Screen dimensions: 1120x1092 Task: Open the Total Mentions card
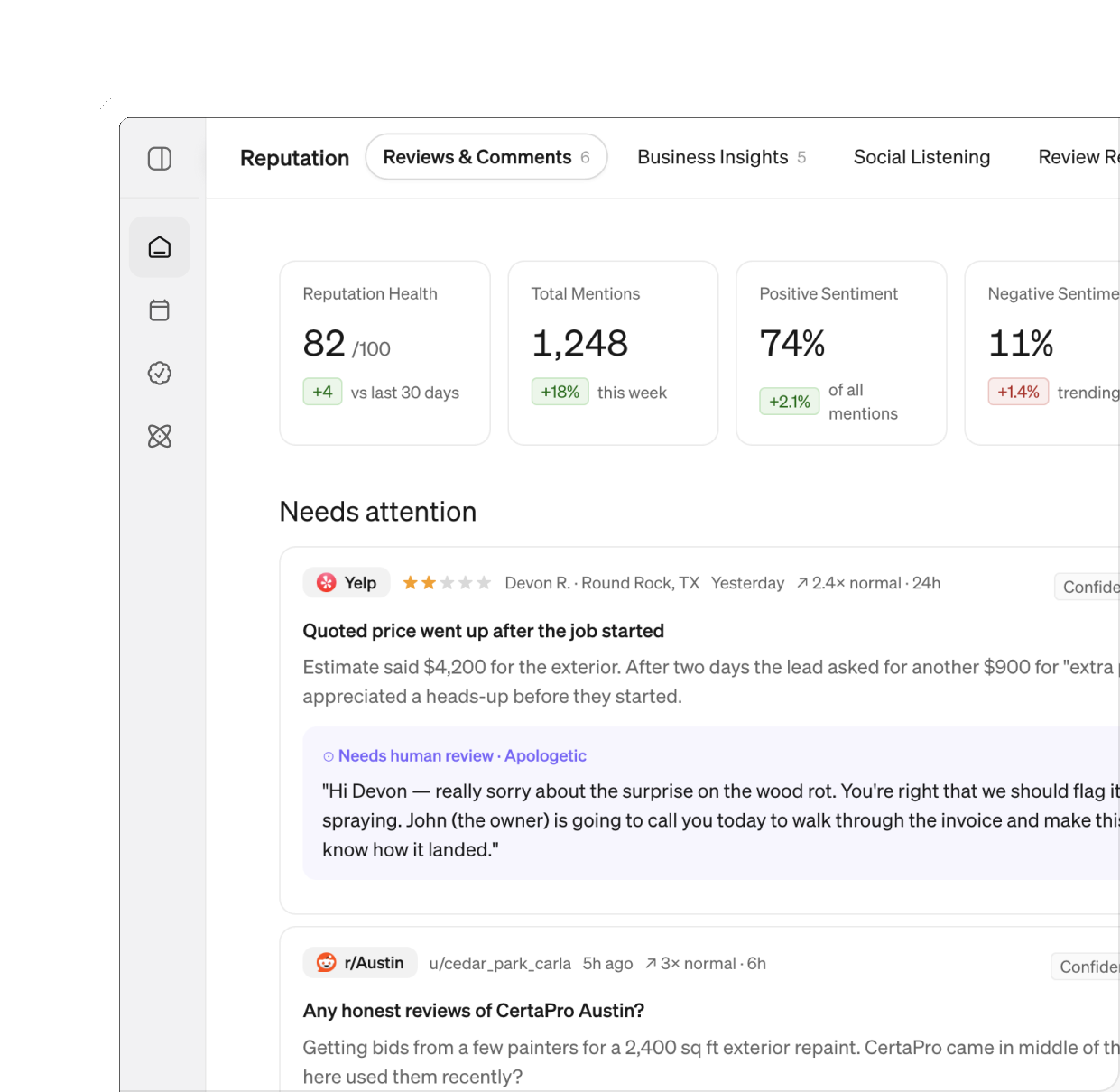point(614,353)
